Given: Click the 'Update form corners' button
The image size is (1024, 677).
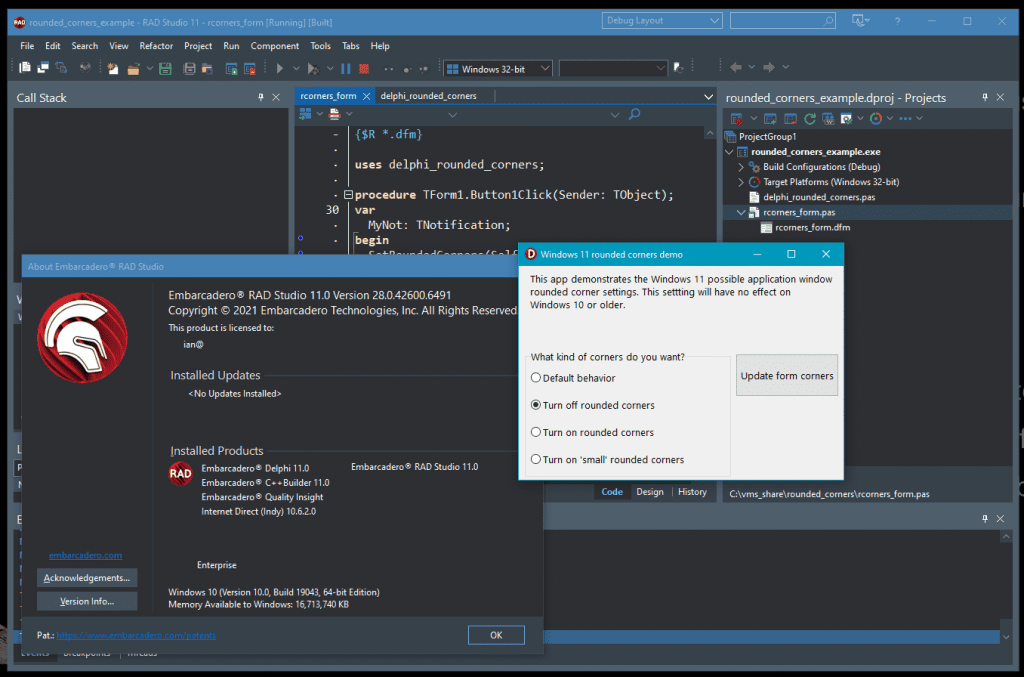Looking at the screenshot, I should click(787, 375).
